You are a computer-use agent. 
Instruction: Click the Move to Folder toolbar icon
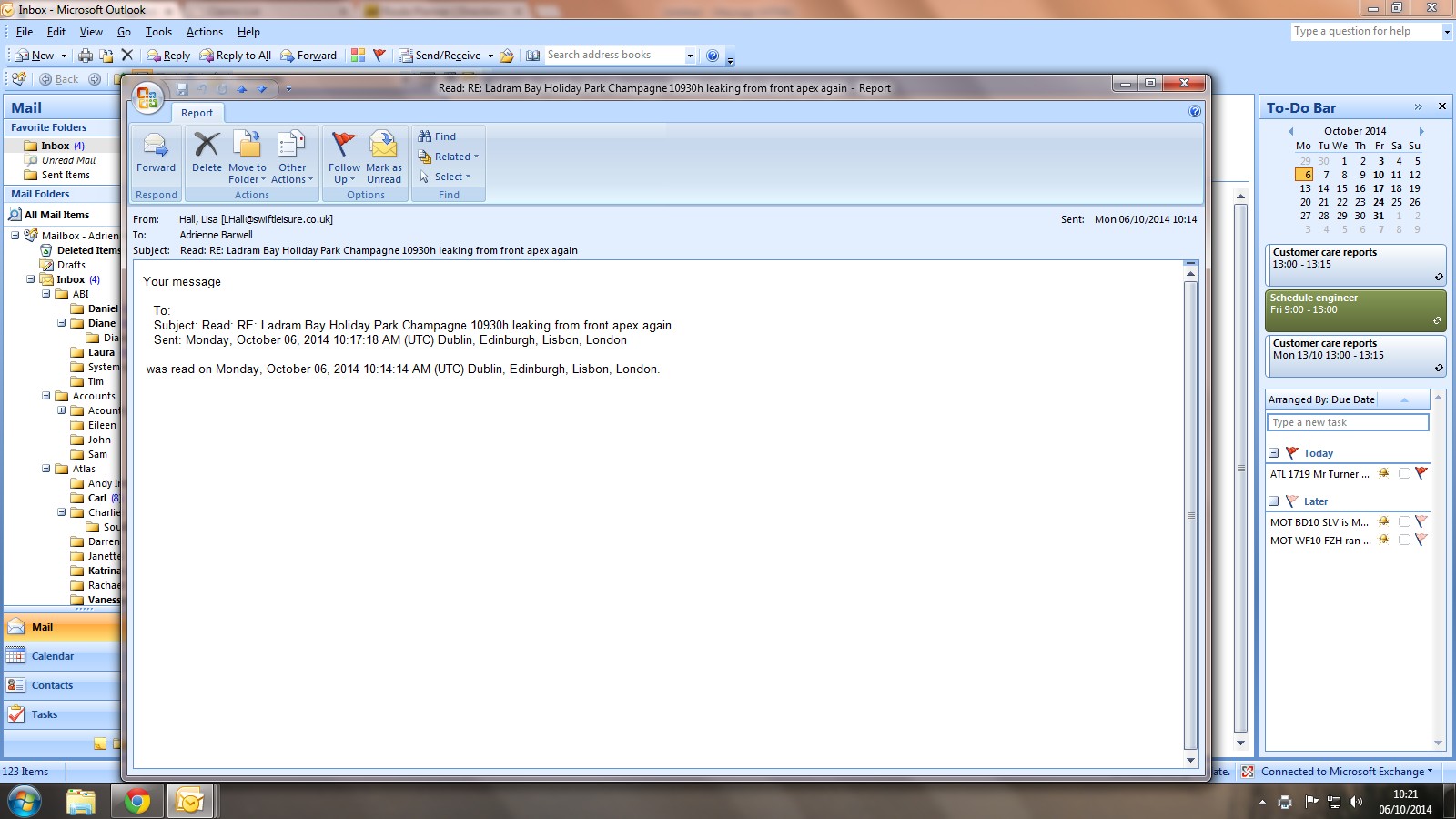[106, 56]
